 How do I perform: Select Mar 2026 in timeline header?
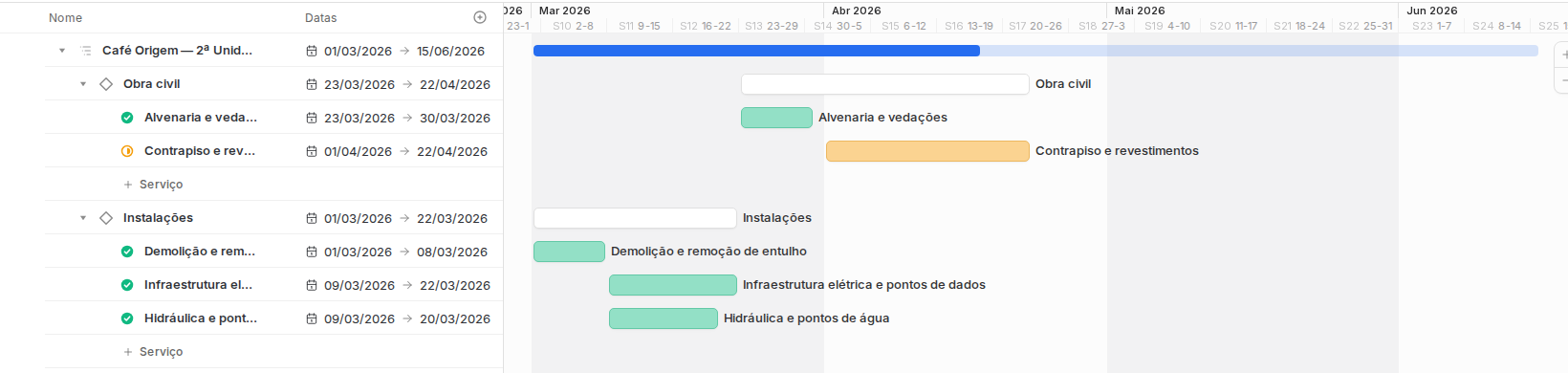[x=565, y=11]
